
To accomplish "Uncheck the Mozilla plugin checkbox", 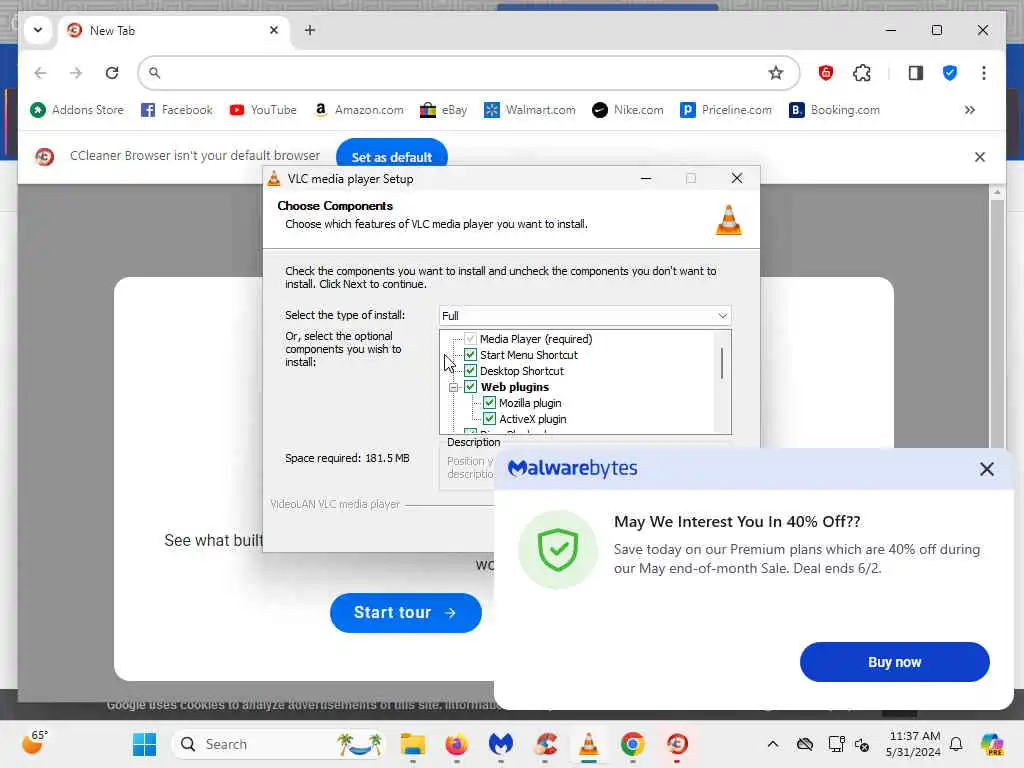I will tap(489, 403).
